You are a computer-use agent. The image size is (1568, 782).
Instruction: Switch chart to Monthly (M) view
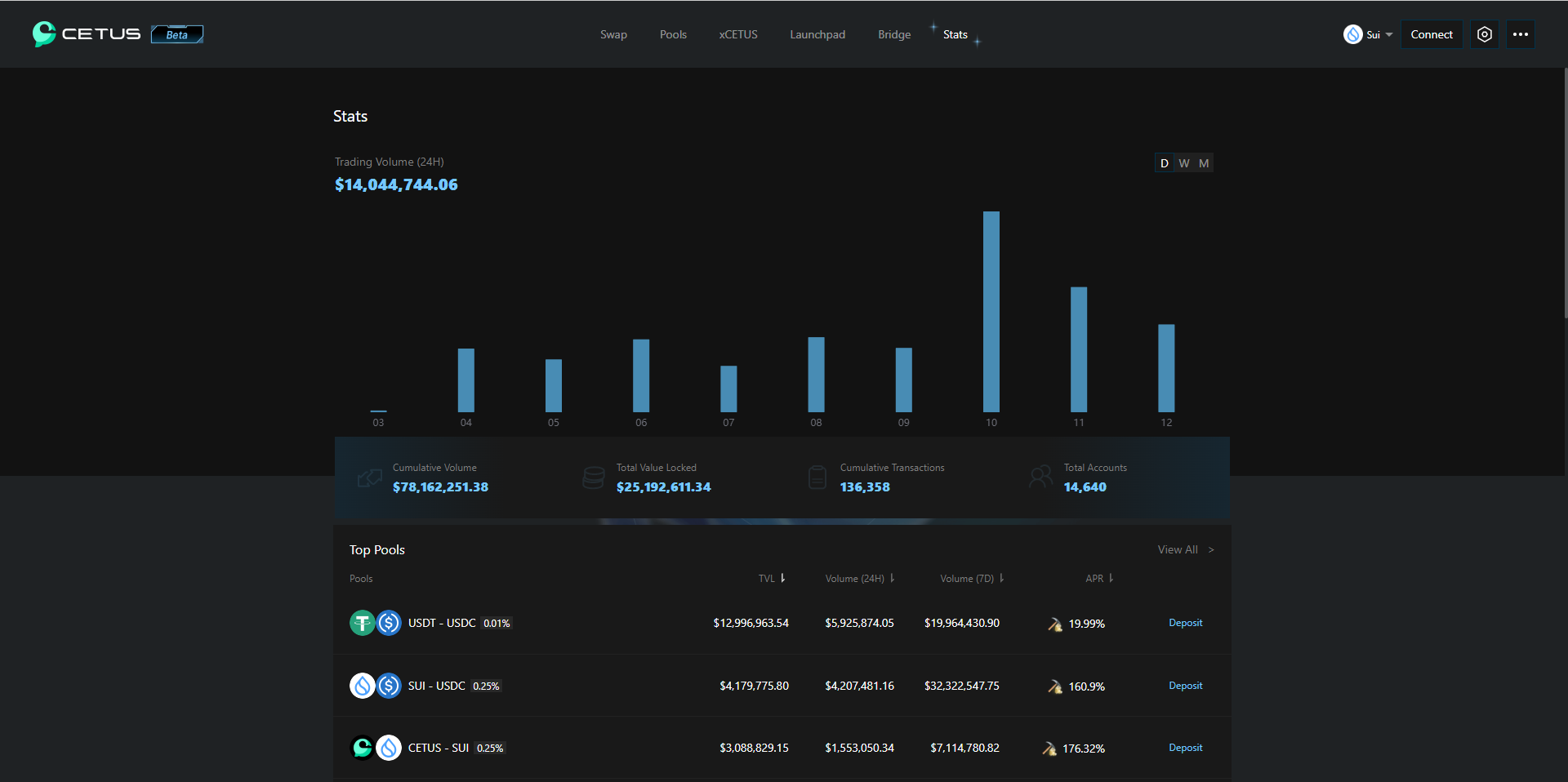[x=1204, y=163]
